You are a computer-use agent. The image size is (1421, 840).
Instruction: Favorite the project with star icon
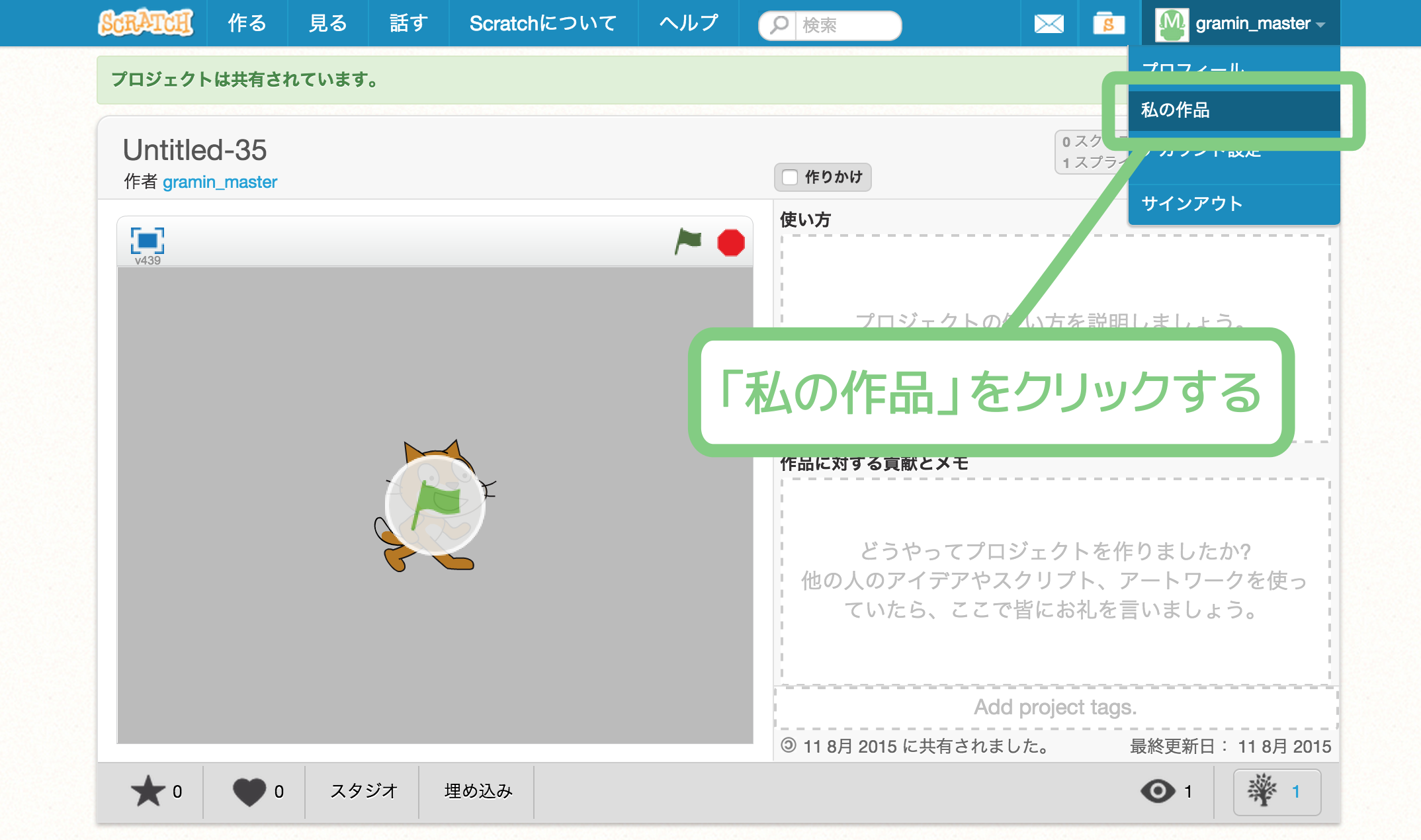point(148,791)
